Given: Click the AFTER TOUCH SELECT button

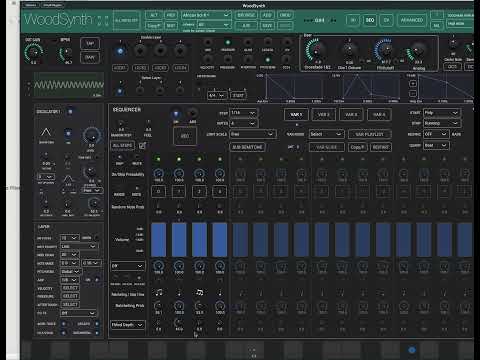Looking at the screenshot, I should [x=70, y=304].
